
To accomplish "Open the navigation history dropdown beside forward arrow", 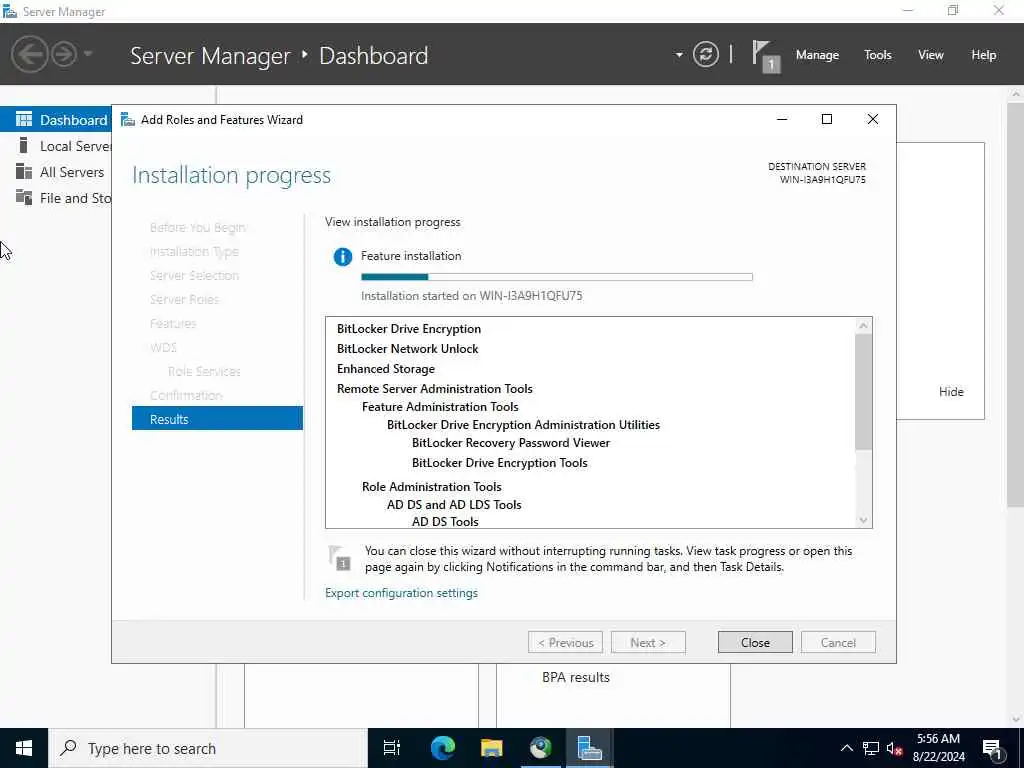I will (x=88, y=54).
